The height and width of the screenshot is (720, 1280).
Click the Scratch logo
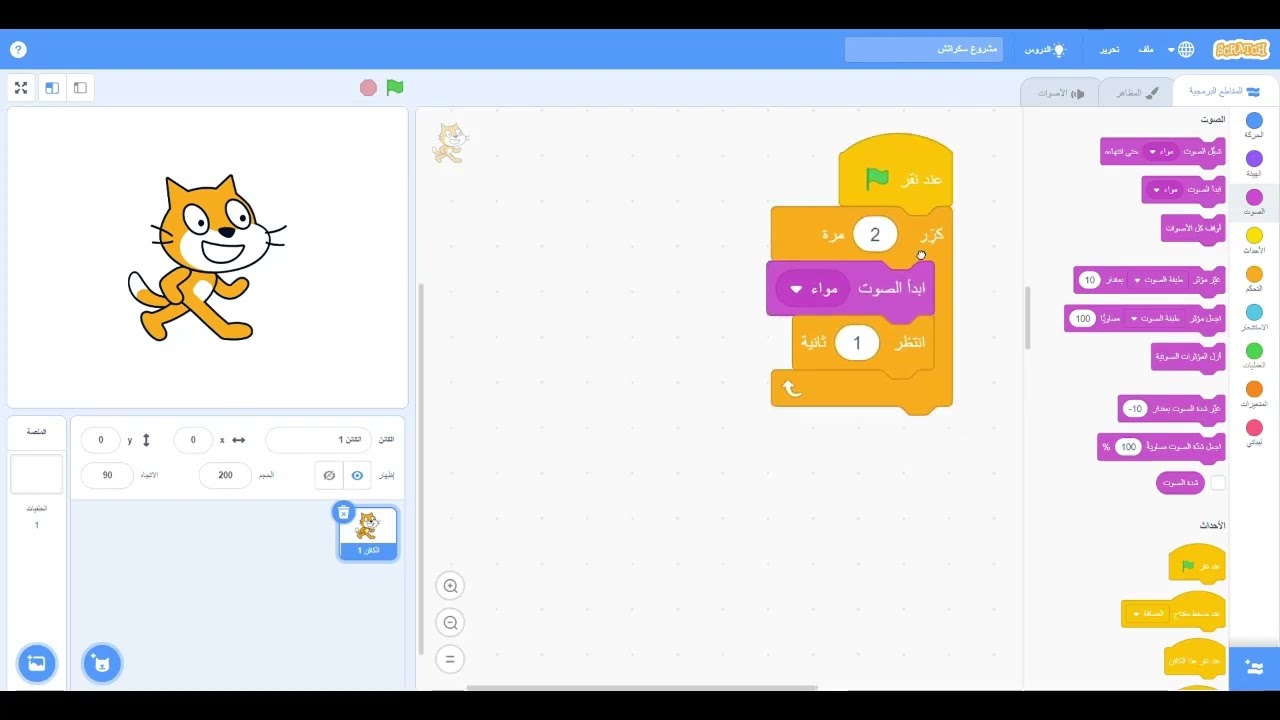(1241, 50)
